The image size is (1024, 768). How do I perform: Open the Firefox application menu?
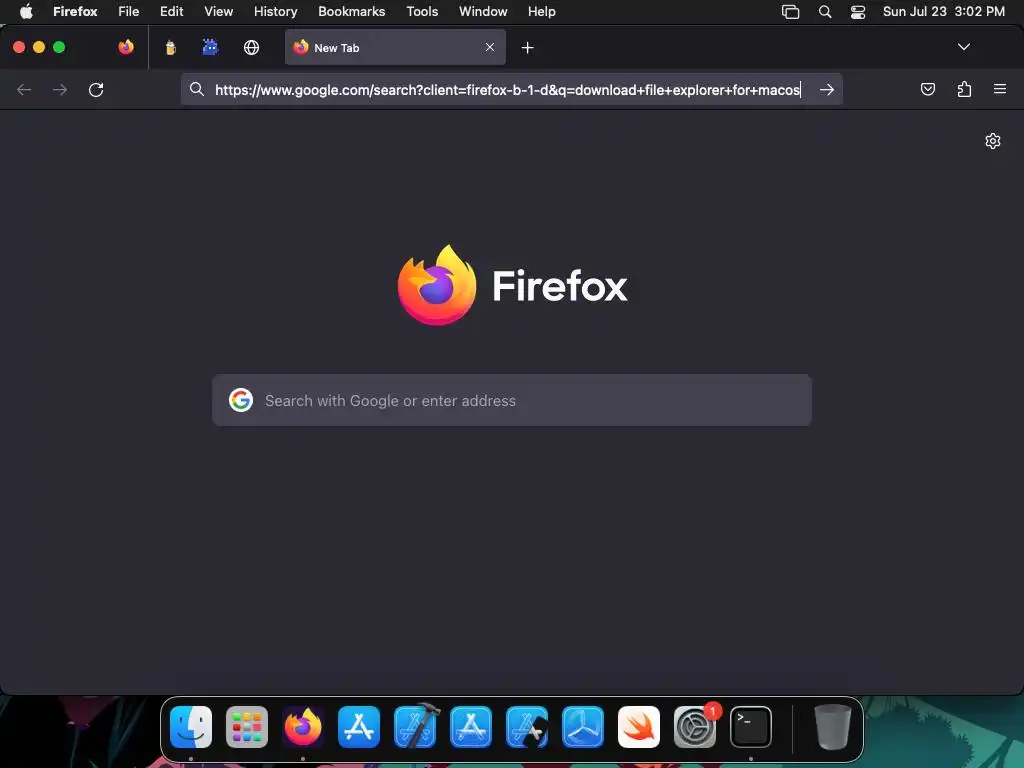click(x=1000, y=89)
